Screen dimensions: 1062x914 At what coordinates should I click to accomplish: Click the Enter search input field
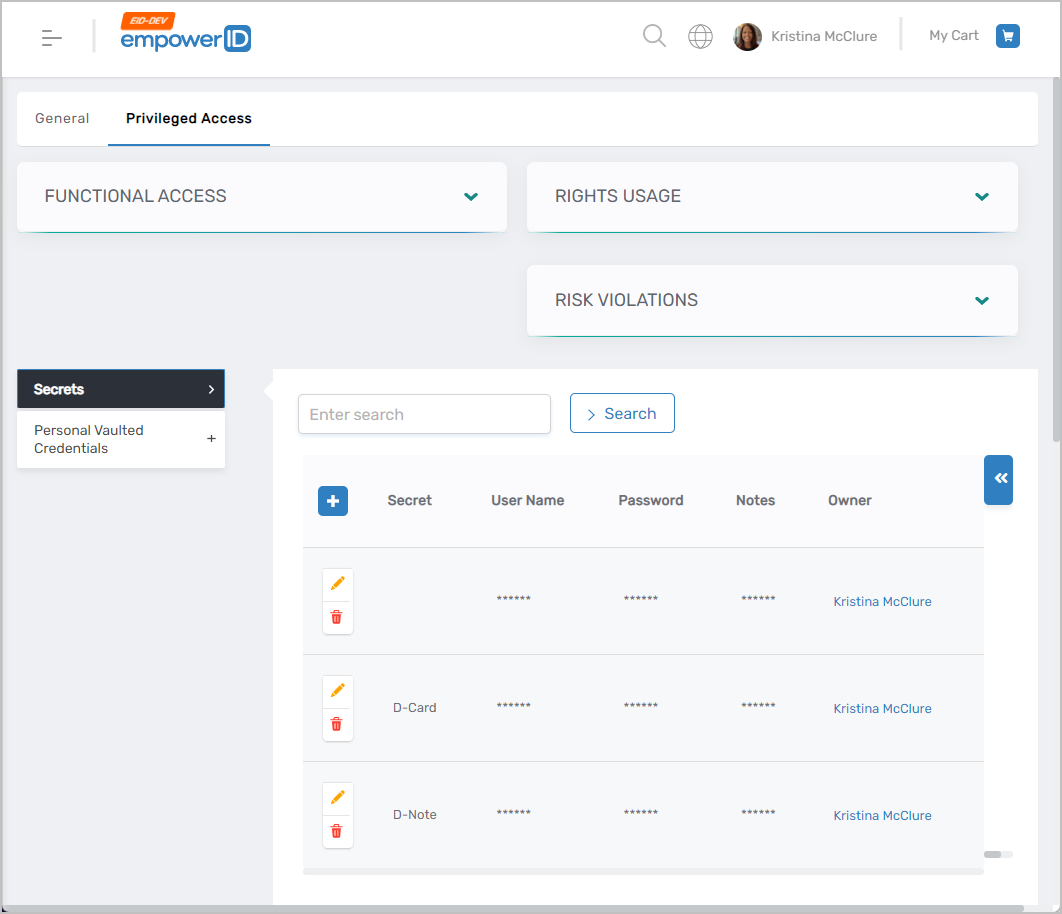click(424, 414)
